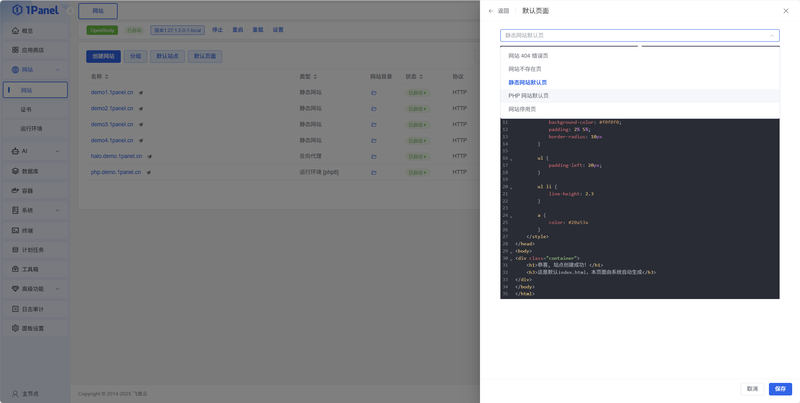The height and width of the screenshot is (403, 800).
Task: Click the 默认站点 button
Action: 167,56
